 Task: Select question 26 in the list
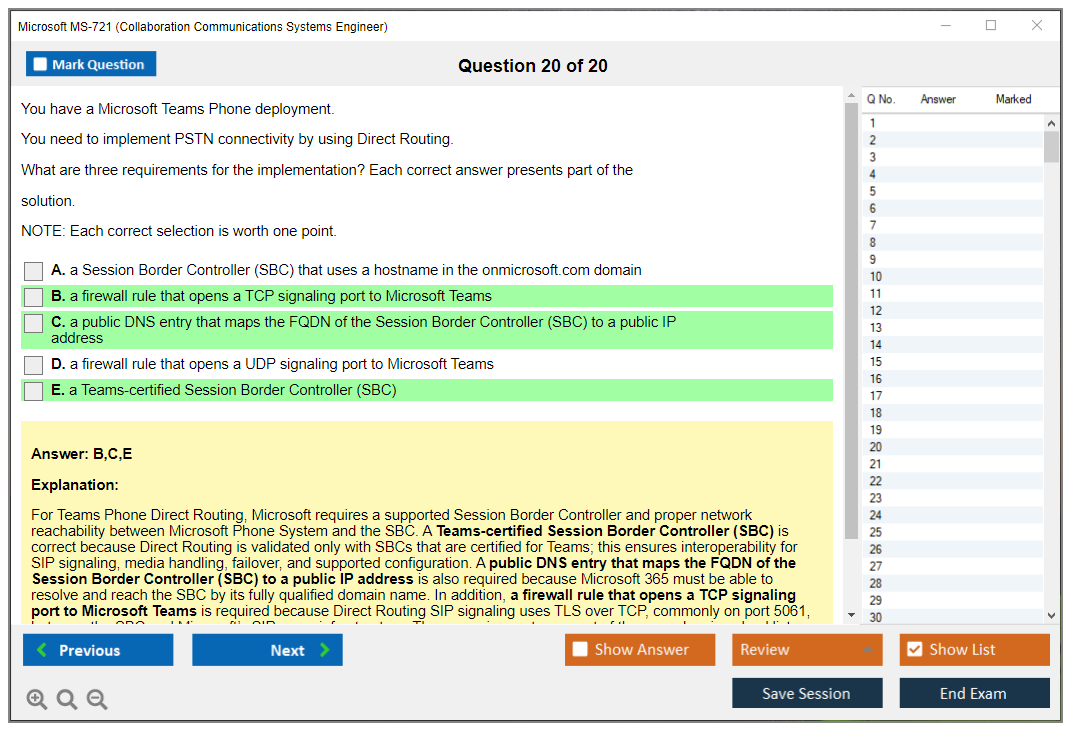tap(953, 549)
